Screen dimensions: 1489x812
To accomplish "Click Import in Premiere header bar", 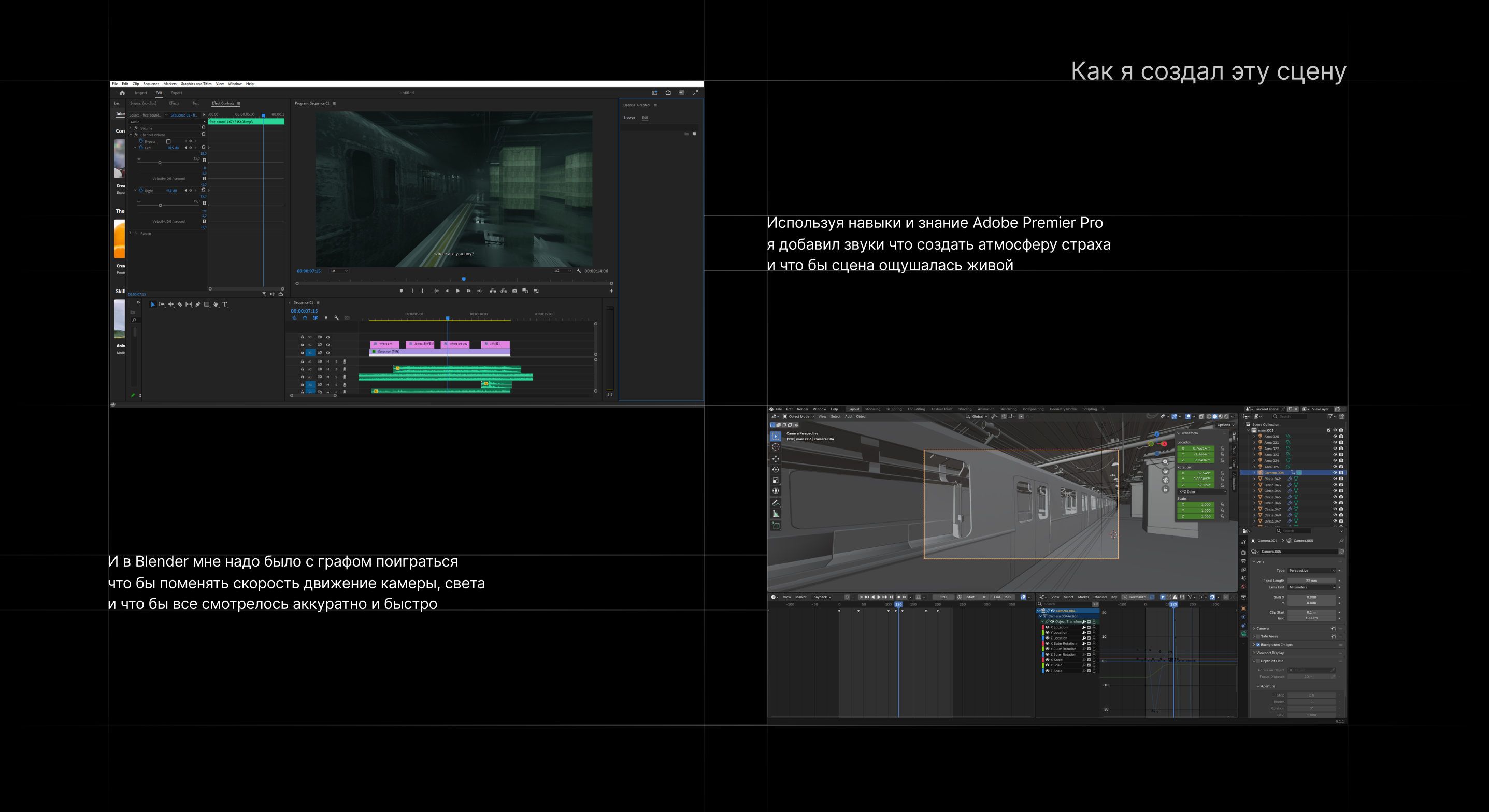I will tap(141, 93).
